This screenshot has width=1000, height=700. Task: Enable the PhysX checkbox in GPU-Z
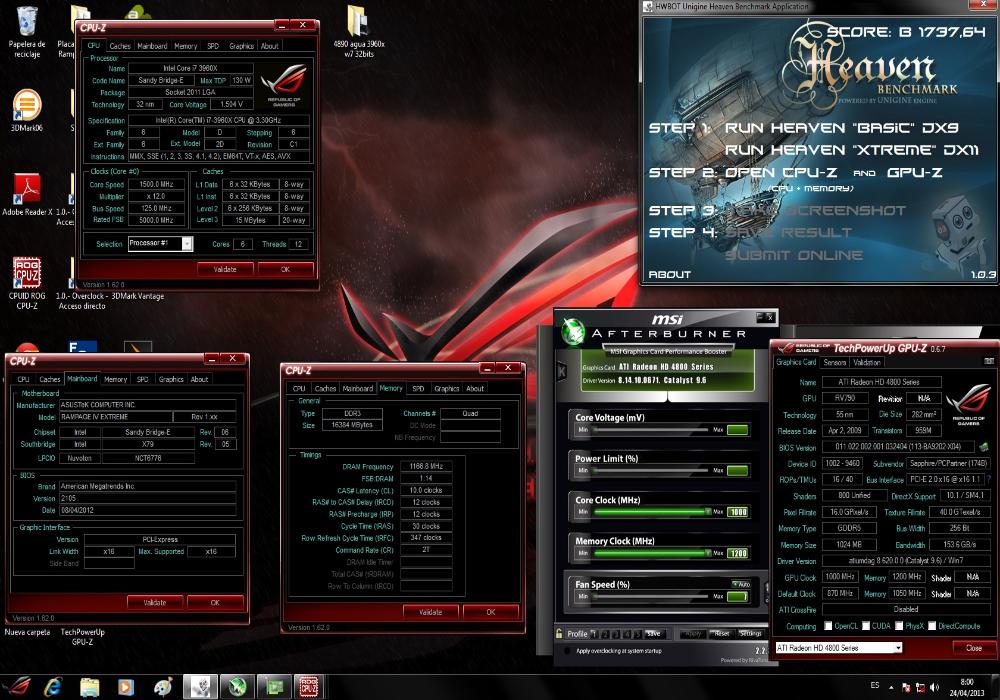tap(899, 626)
